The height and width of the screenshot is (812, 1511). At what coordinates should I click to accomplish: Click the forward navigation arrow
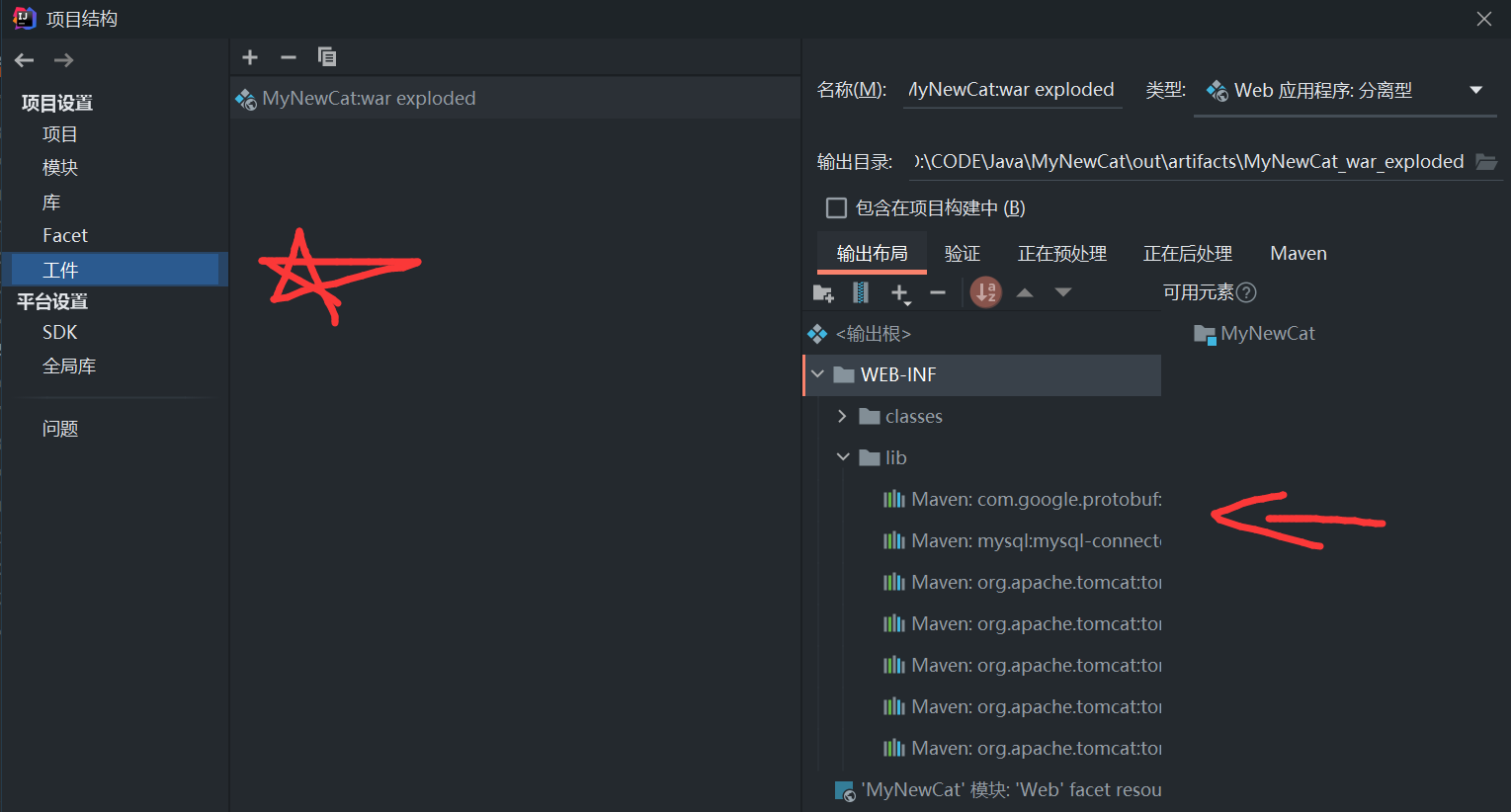pyautogui.click(x=64, y=60)
